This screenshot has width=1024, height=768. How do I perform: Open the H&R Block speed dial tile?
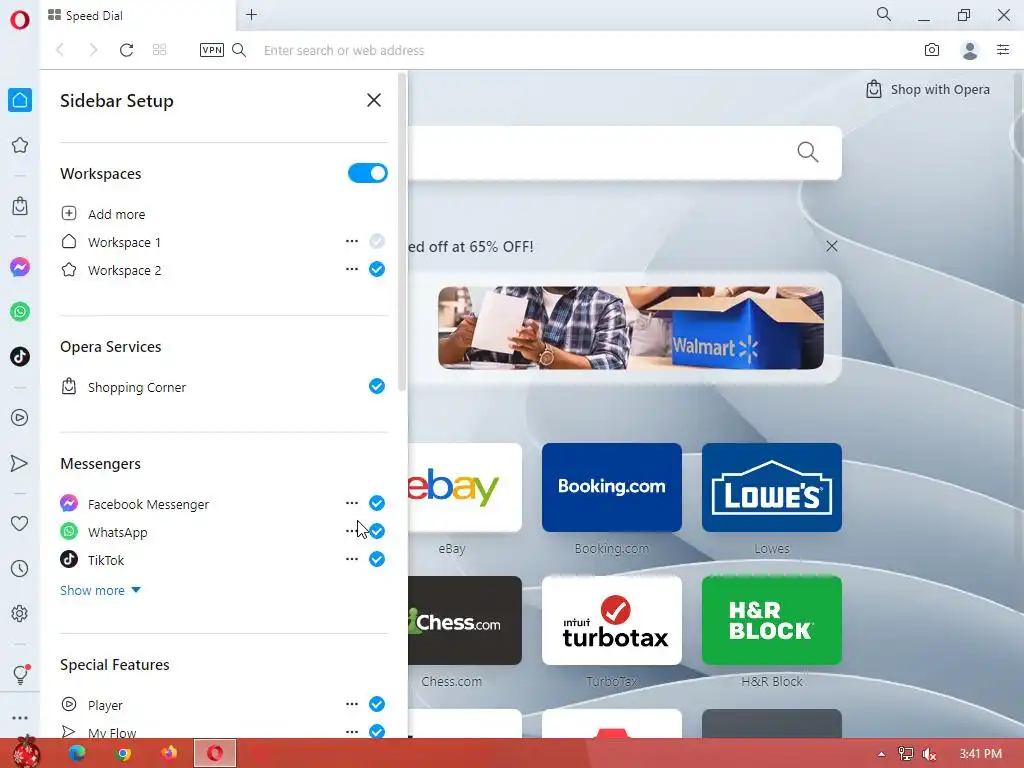click(x=772, y=620)
